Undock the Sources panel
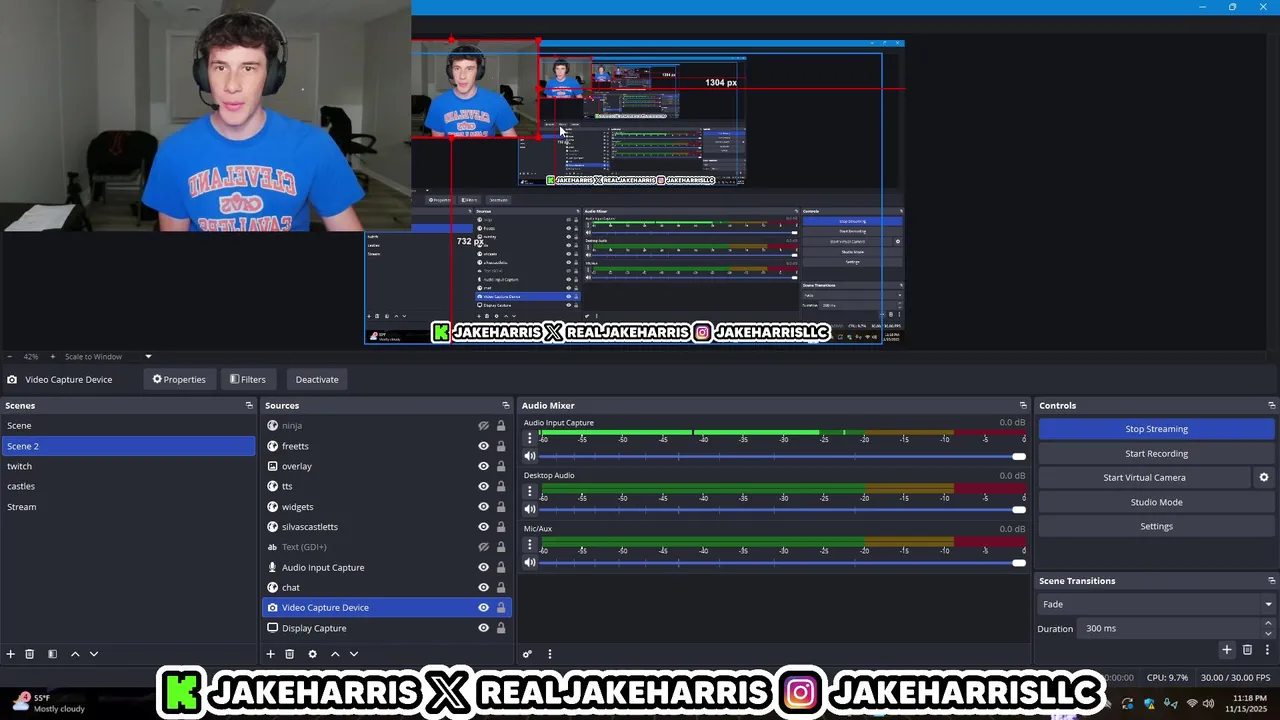The width and height of the screenshot is (1280, 720). (506, 405)
